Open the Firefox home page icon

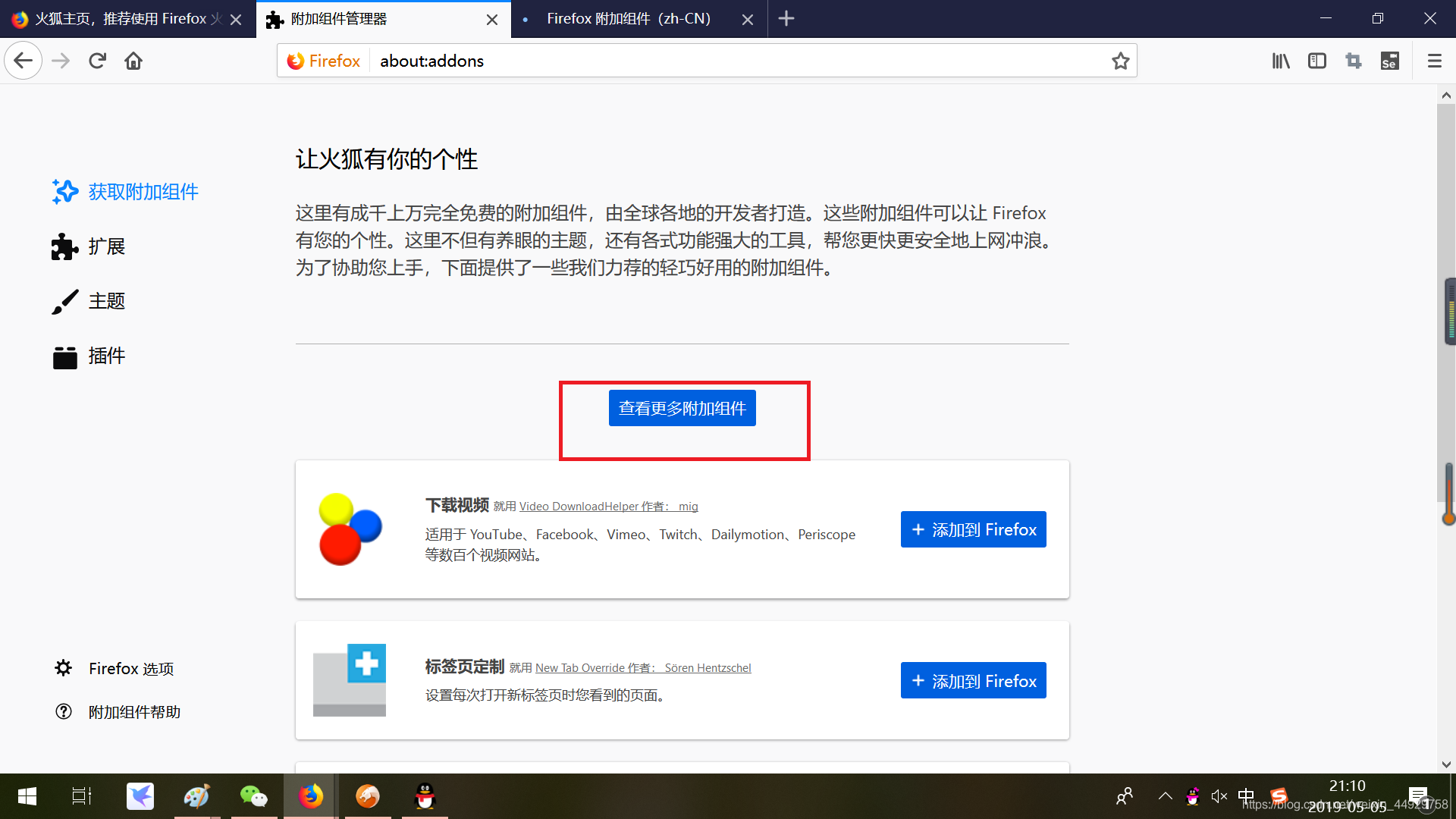pos(133,61)
